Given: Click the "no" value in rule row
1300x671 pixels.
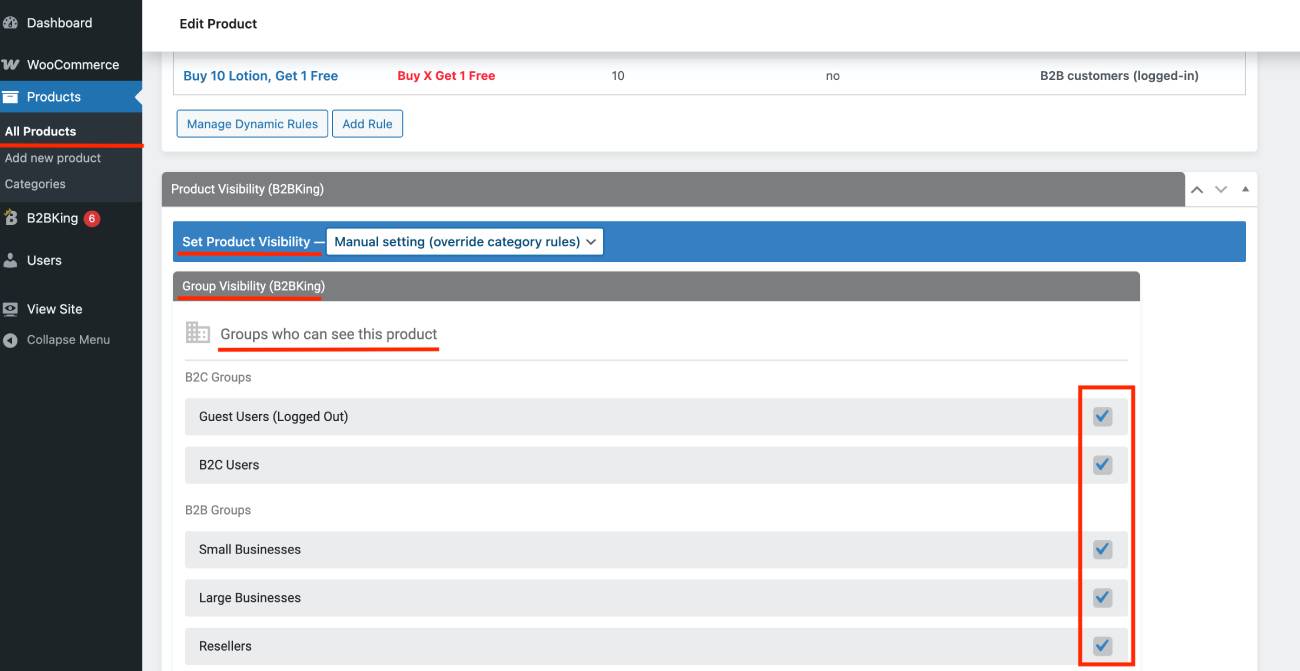Looking at the screenshot, I should pos(833,76).
